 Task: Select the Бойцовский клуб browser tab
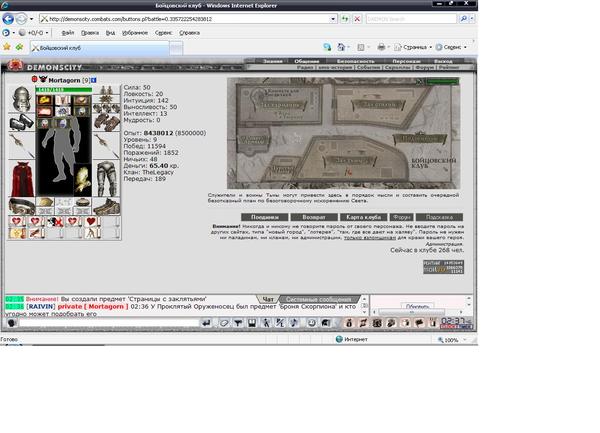100,48
